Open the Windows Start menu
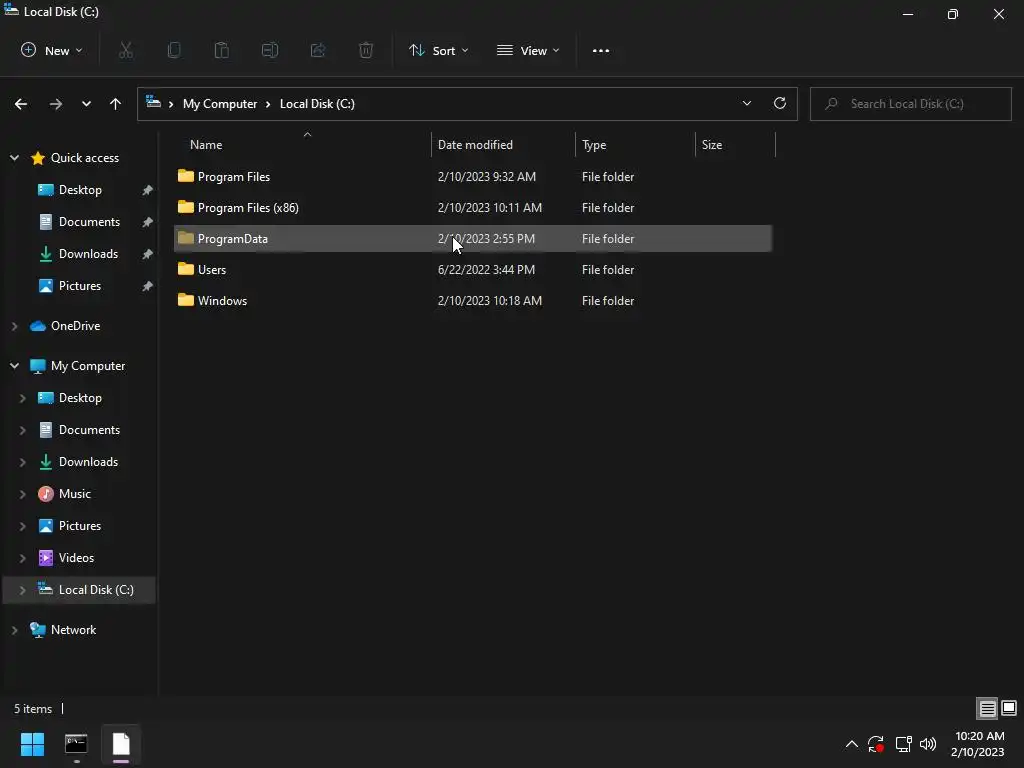1024x768 pixels. (x=32, y=744)
